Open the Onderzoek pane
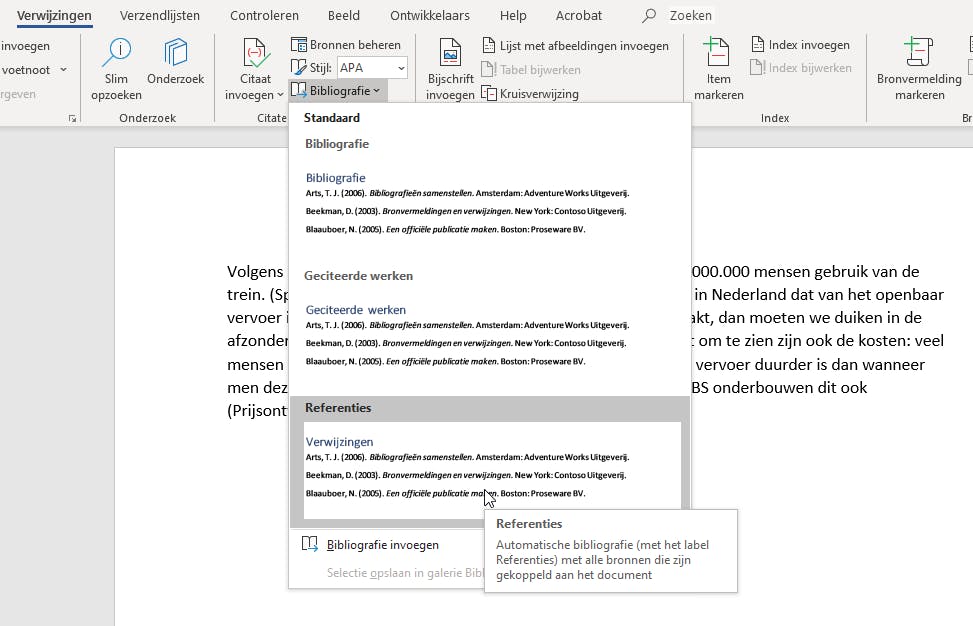 pos(176,62)
